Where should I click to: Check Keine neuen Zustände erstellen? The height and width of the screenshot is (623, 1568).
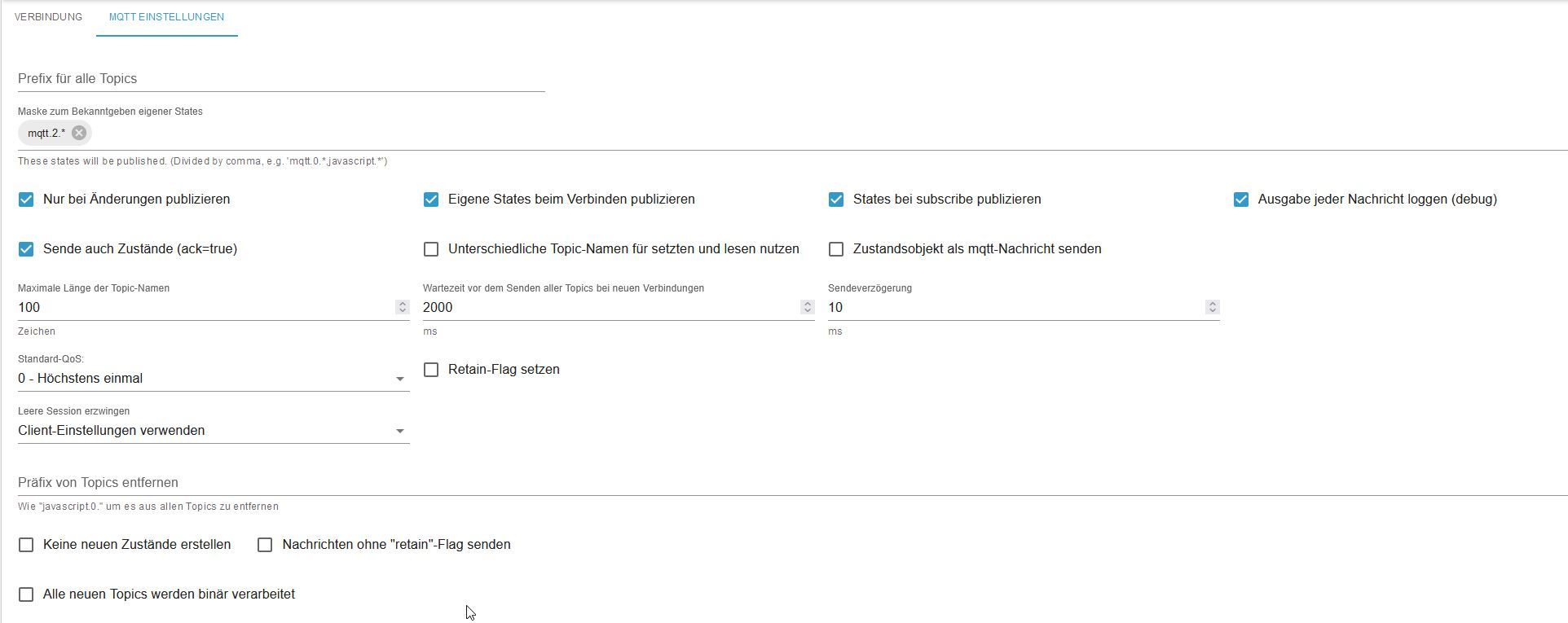(x=26, y=545)
